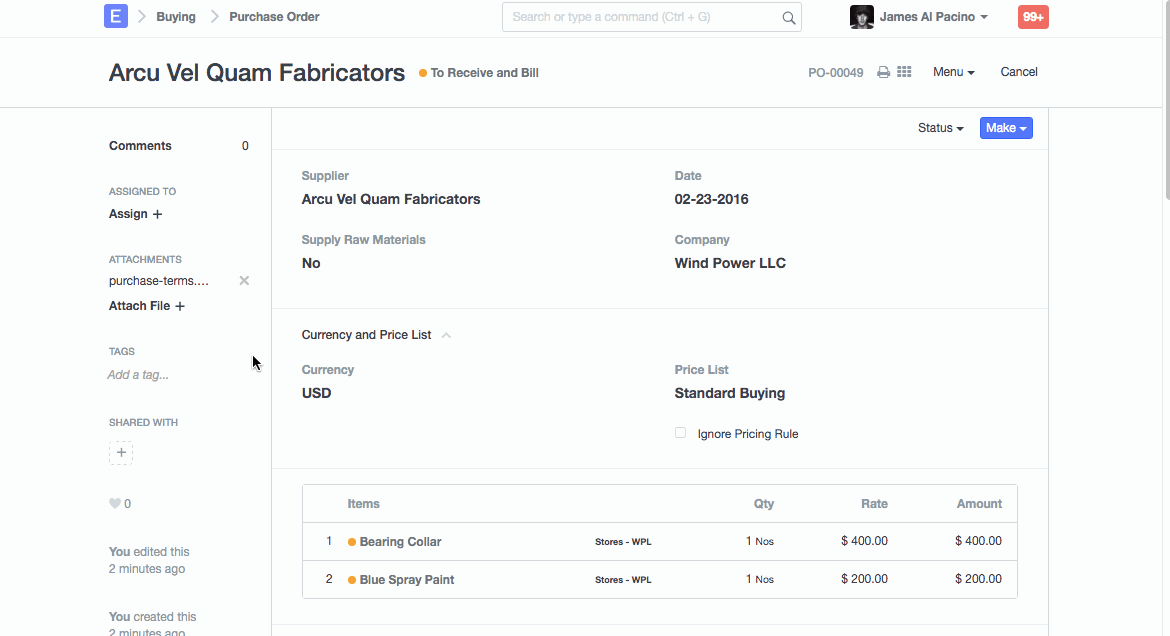Screen dimensions: 1170x636
Task: Click James Al Pacino's avatar picture
Action: (x=861, y=17)
